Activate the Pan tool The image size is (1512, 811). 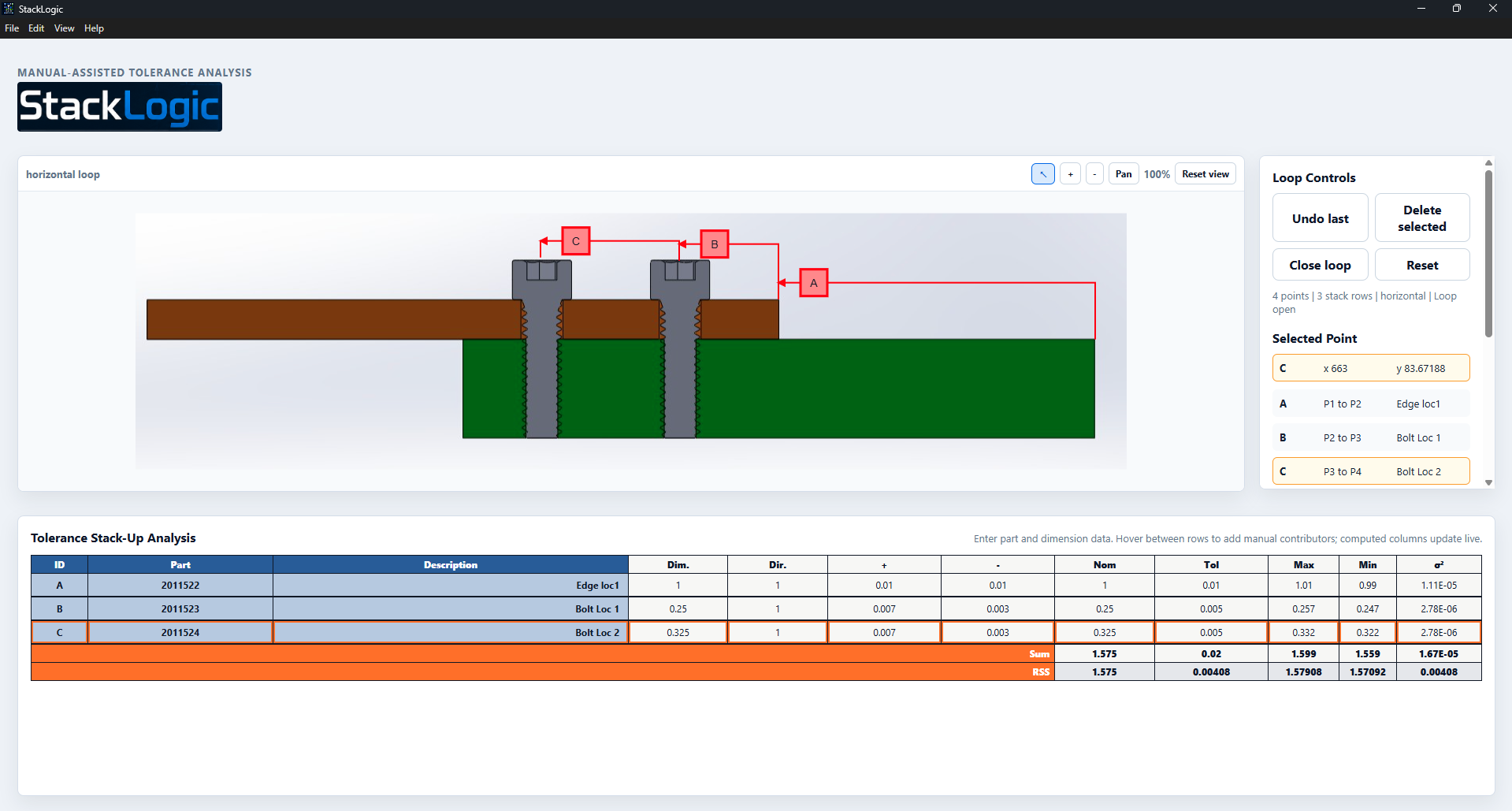point(1124,174)
